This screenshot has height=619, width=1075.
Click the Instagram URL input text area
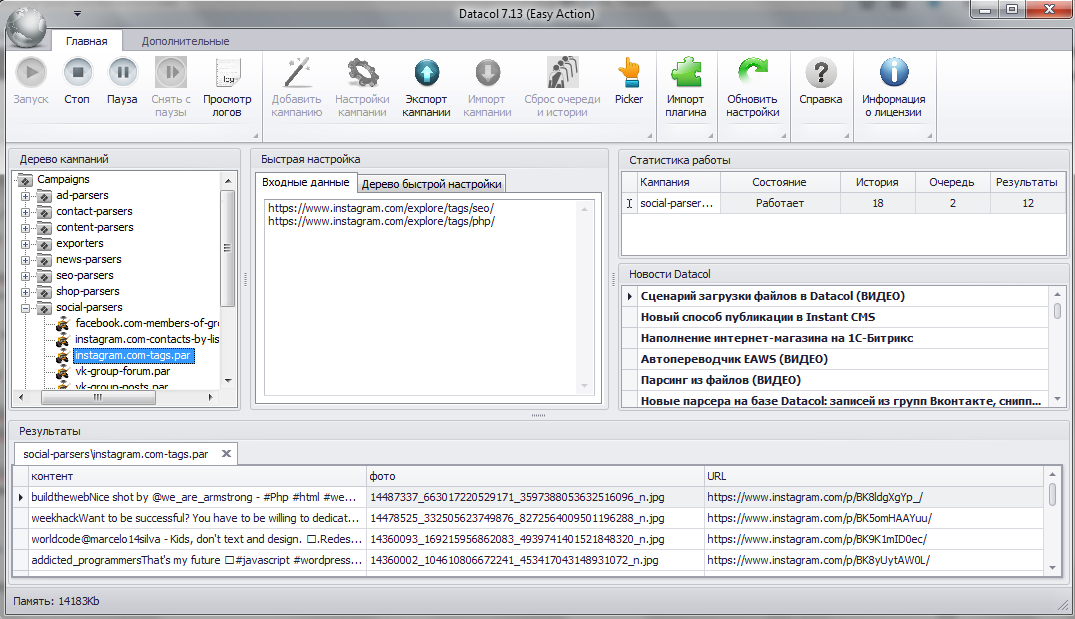[x=427, y=298]
